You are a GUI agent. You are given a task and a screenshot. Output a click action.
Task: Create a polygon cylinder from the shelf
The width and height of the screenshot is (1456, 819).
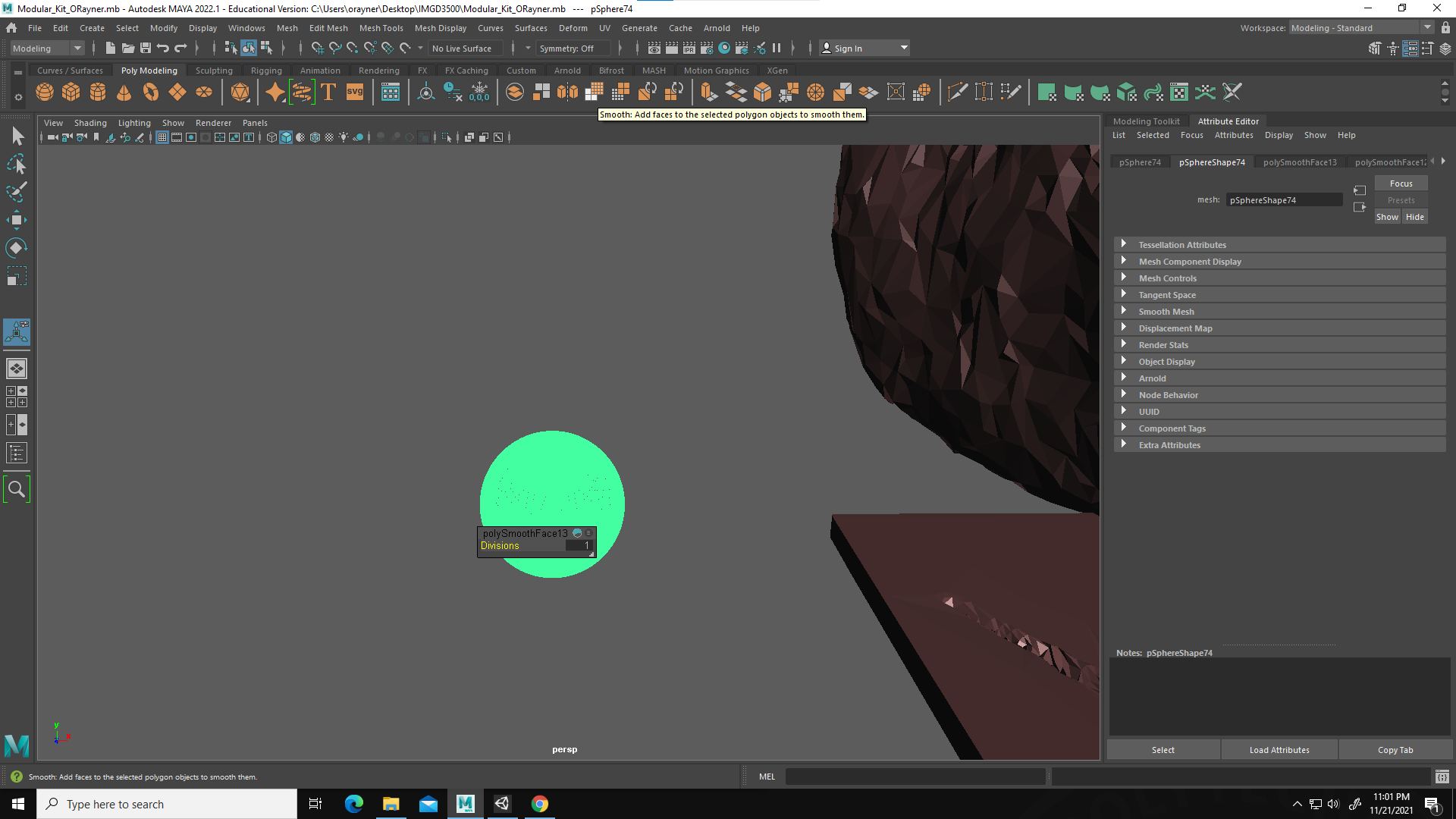coord(98,93)
